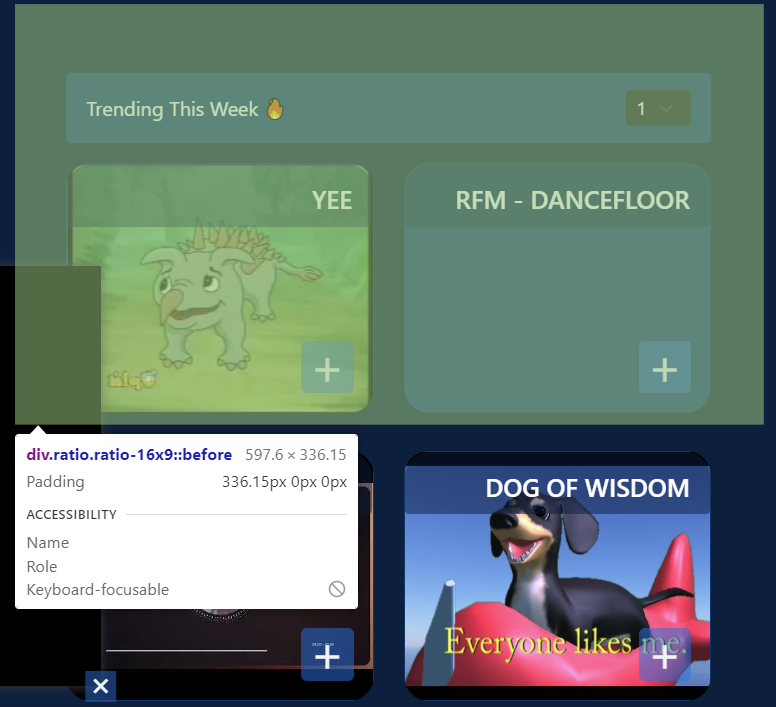The image size is (776, 707).
Task: Click the ACCESSIBILITY section label in tooltip
Action: (72, 515)
